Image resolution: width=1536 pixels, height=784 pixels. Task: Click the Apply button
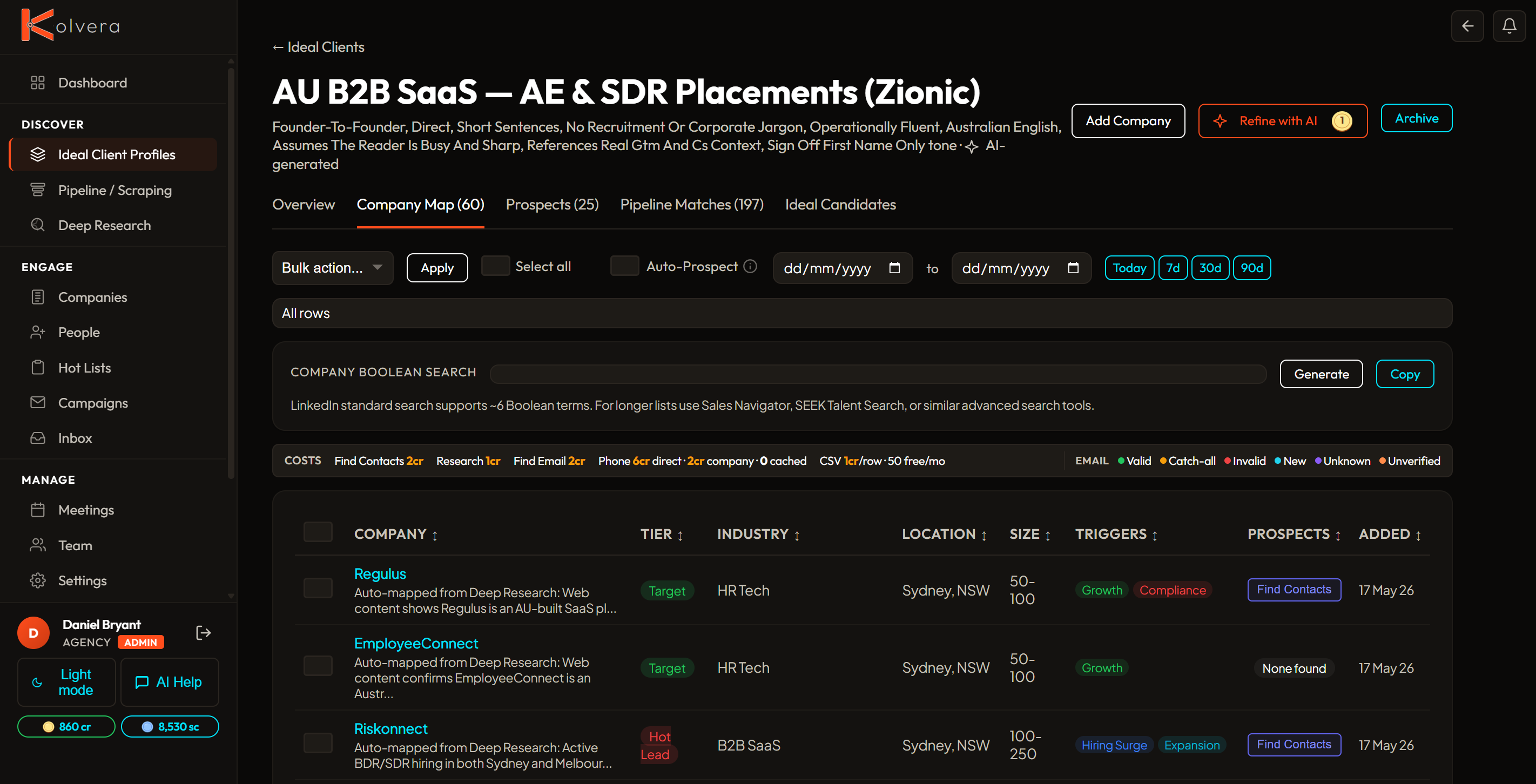(x=437, y=268)
